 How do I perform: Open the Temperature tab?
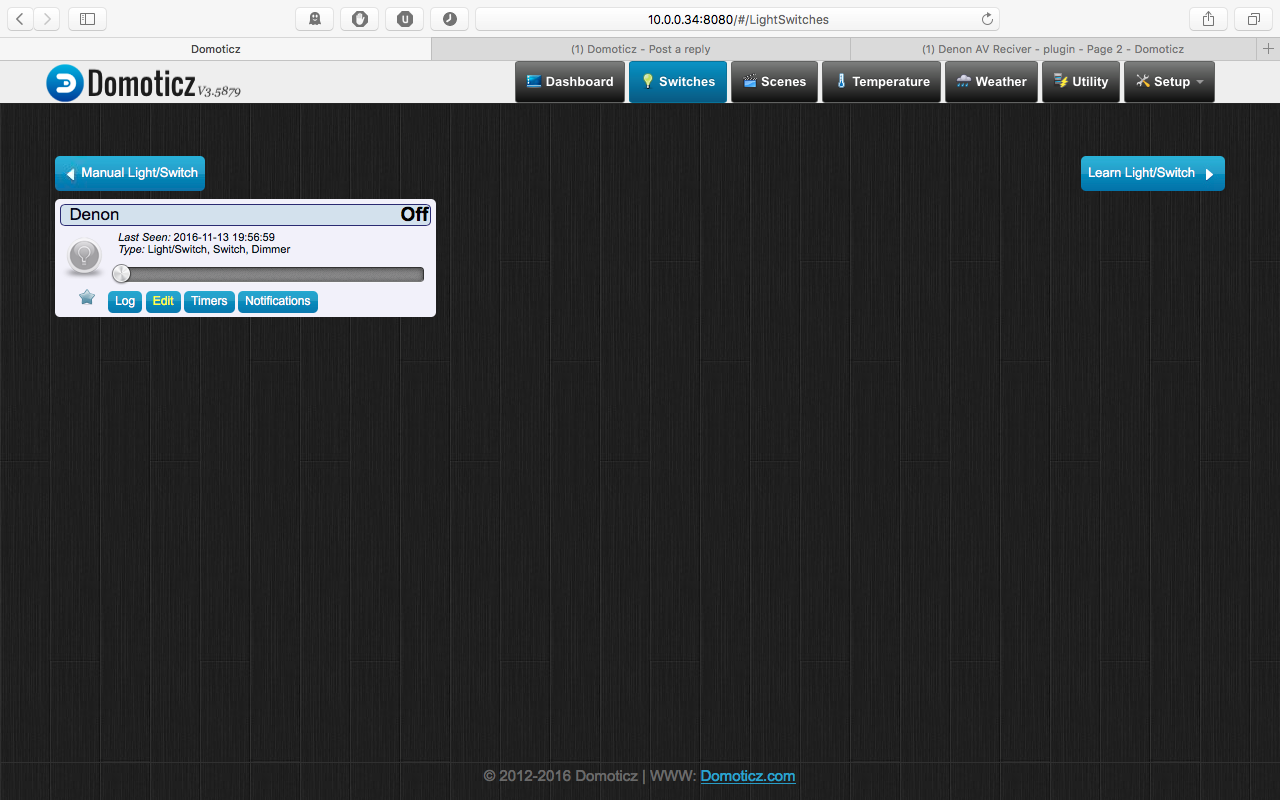click(x=882, y=82)
